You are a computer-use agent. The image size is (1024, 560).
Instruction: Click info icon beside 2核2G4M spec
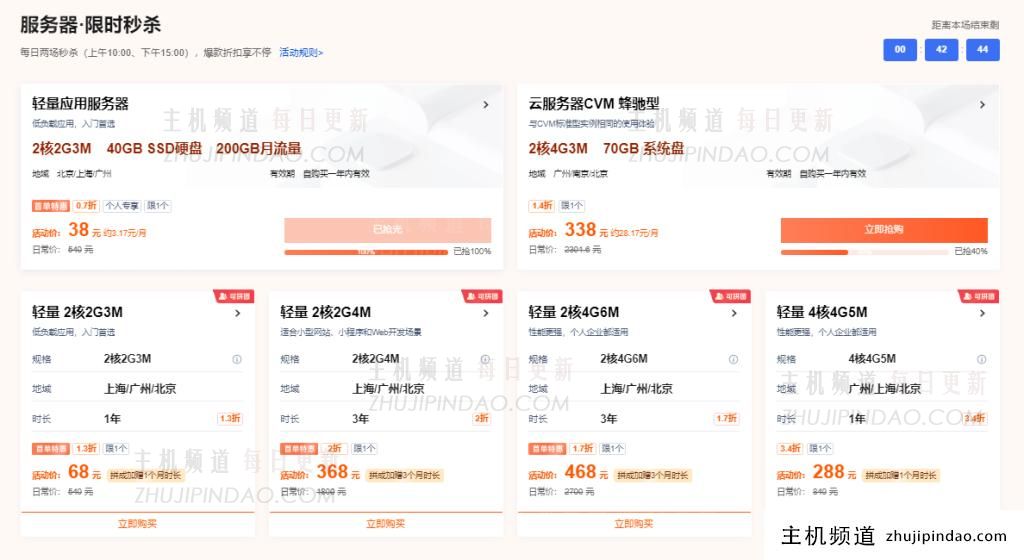point(485,359)
